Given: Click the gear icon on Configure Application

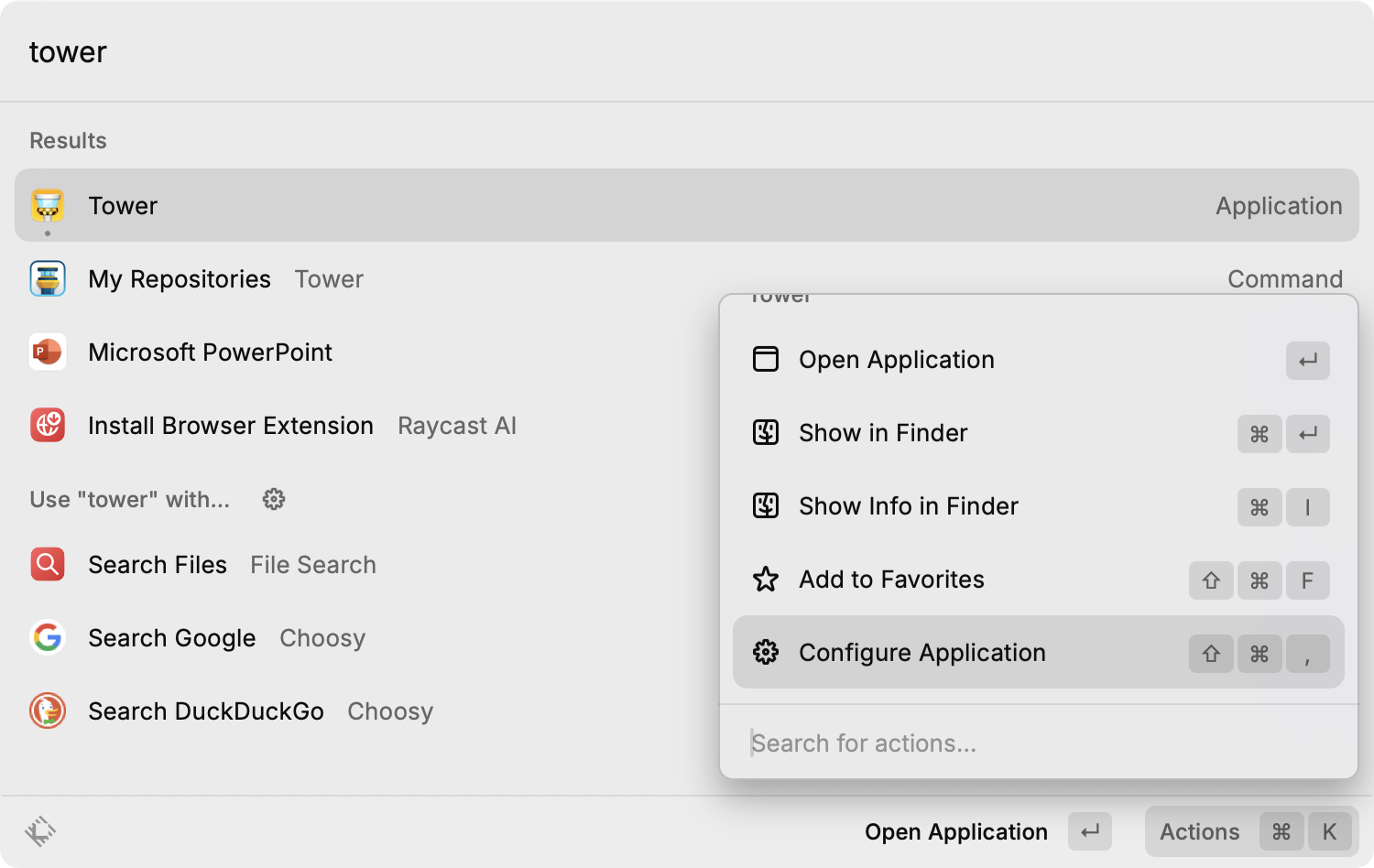Looking at the screenshot, I should [765, 652].
